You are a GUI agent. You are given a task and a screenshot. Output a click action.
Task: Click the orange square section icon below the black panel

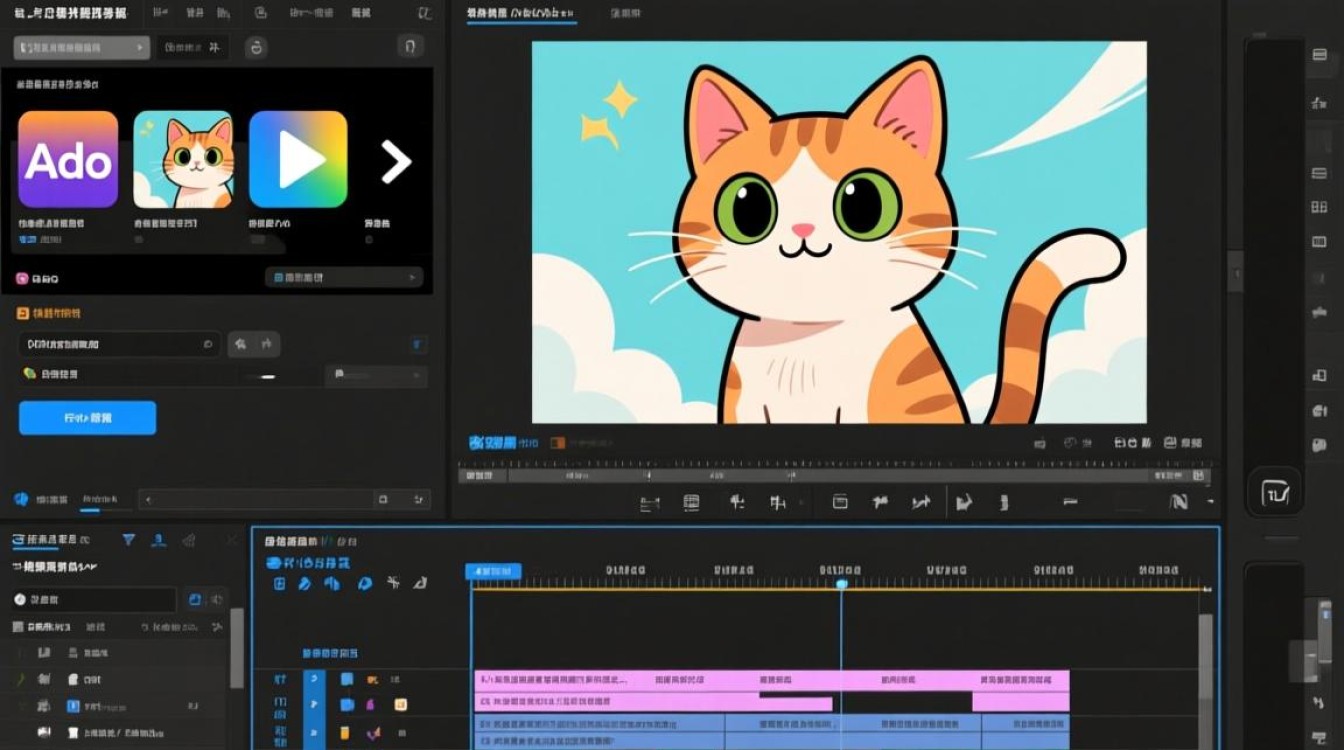point(23,313)
